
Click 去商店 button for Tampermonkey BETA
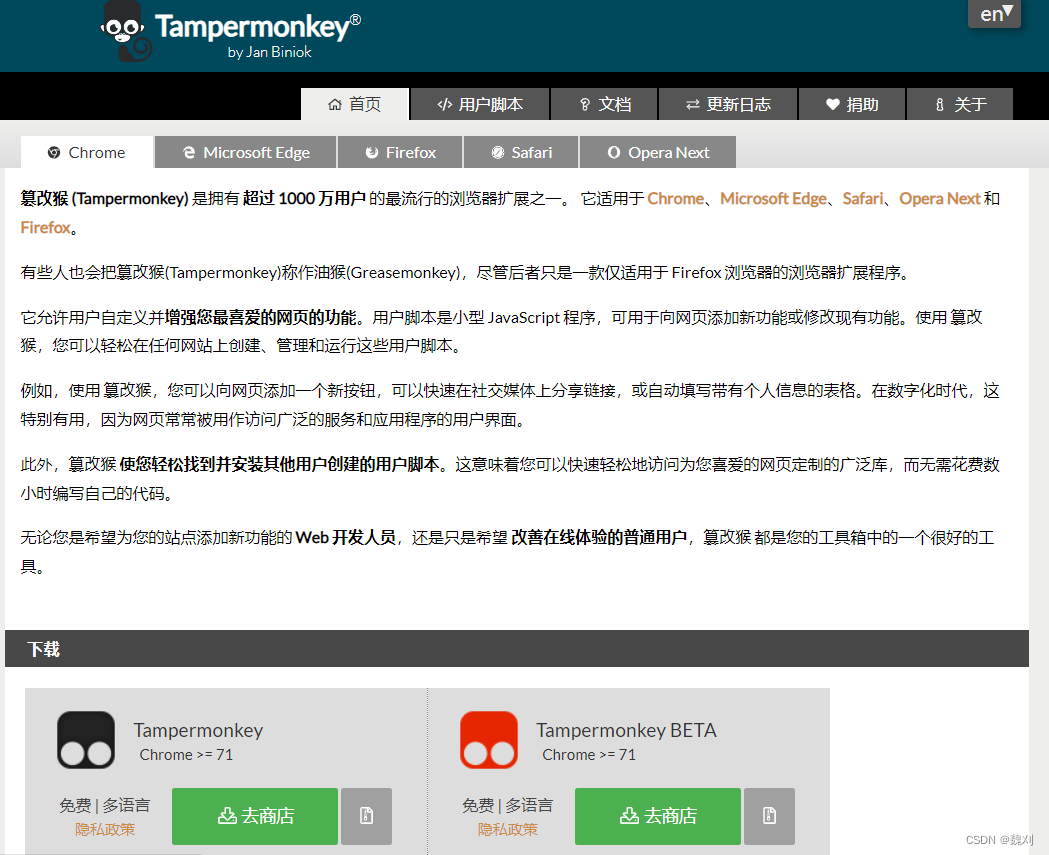(x=658, y=816)
